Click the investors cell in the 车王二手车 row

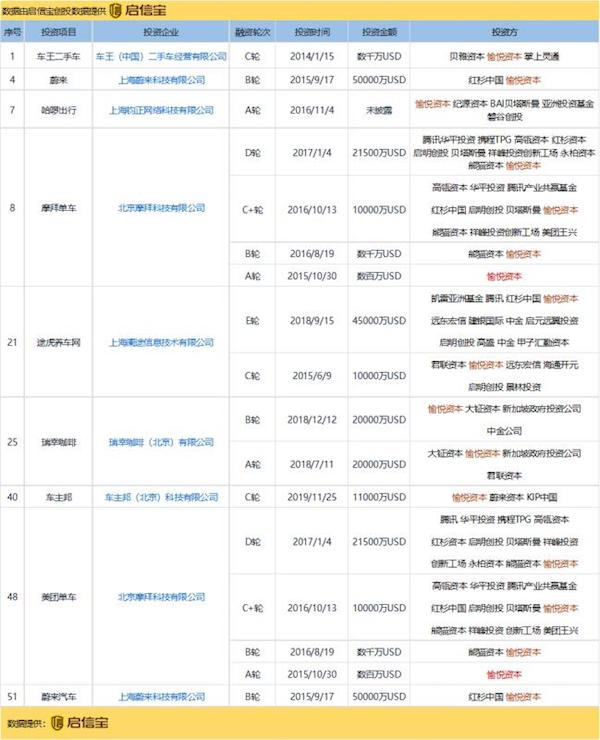tap(505, 56)
